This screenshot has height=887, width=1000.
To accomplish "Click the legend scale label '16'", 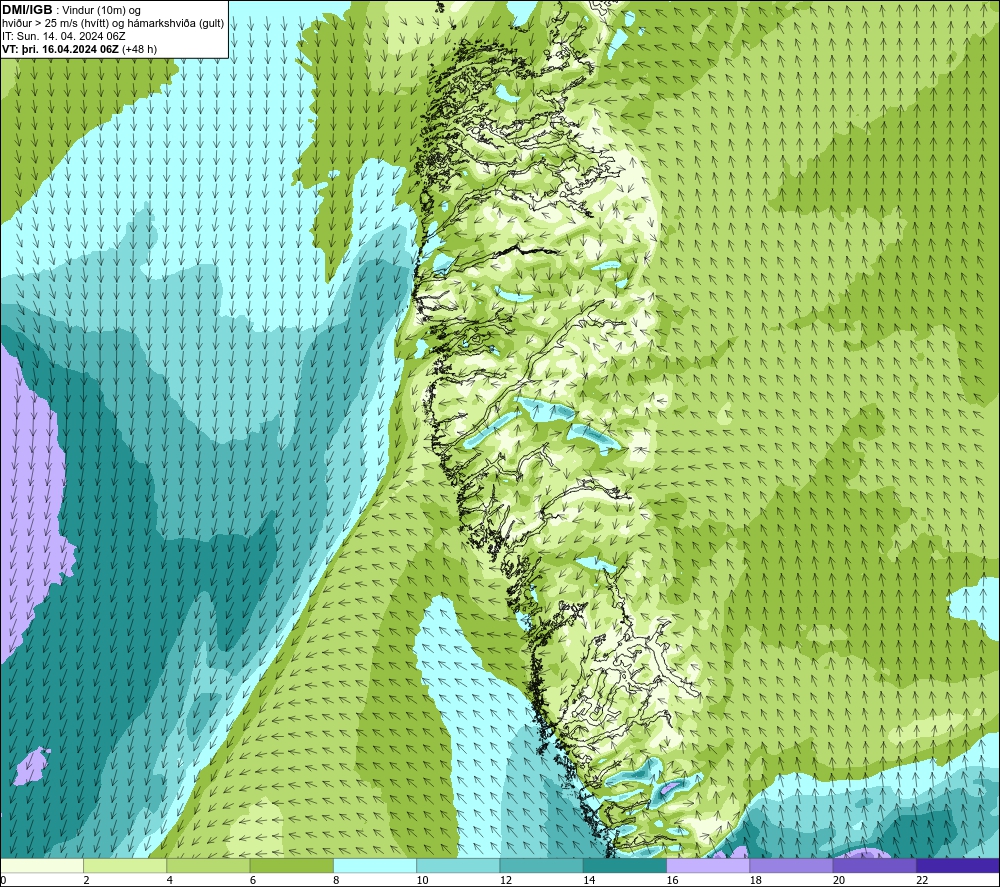I will click(x=672, y=881).
